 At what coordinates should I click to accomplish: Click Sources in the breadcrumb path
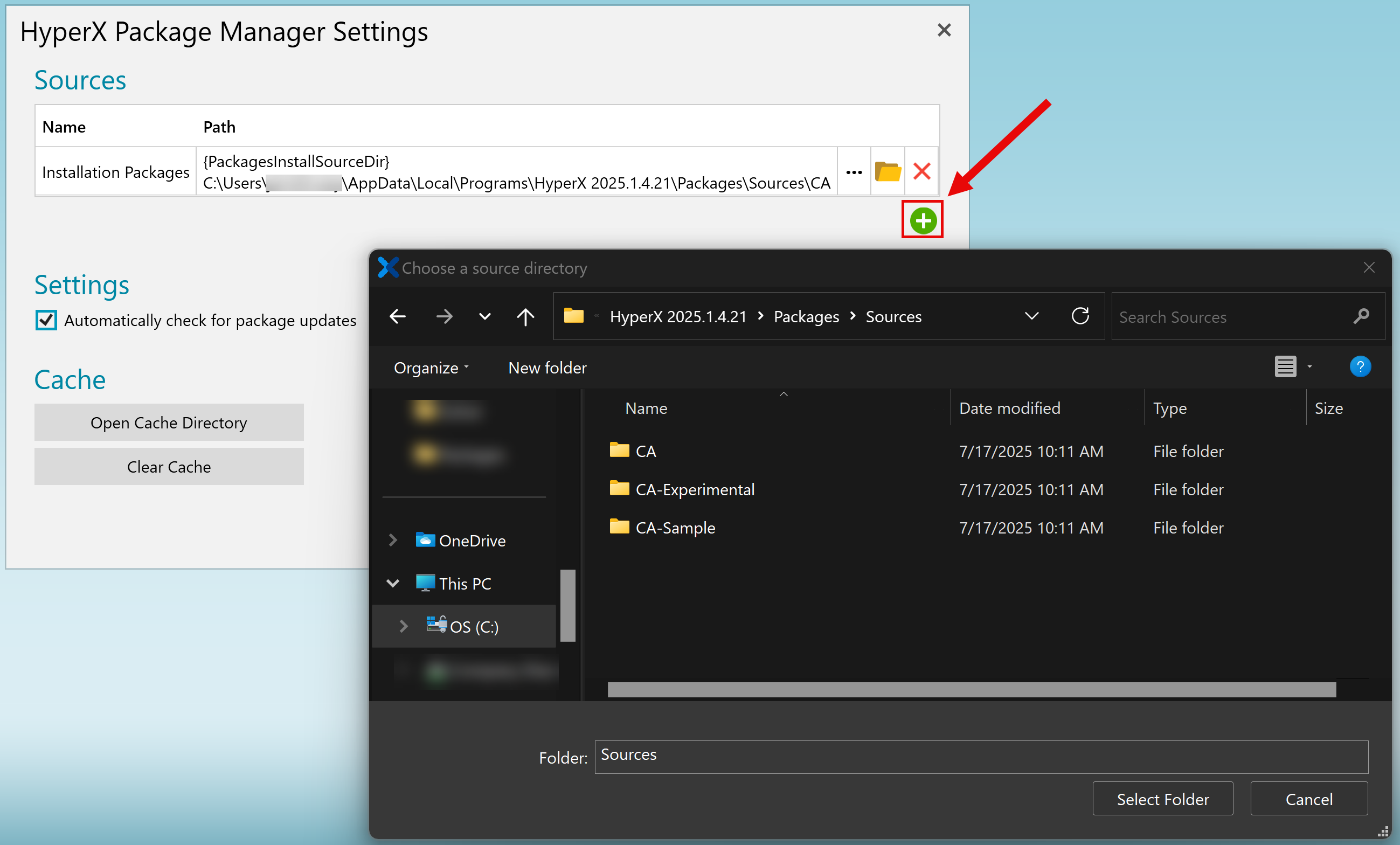893,316
